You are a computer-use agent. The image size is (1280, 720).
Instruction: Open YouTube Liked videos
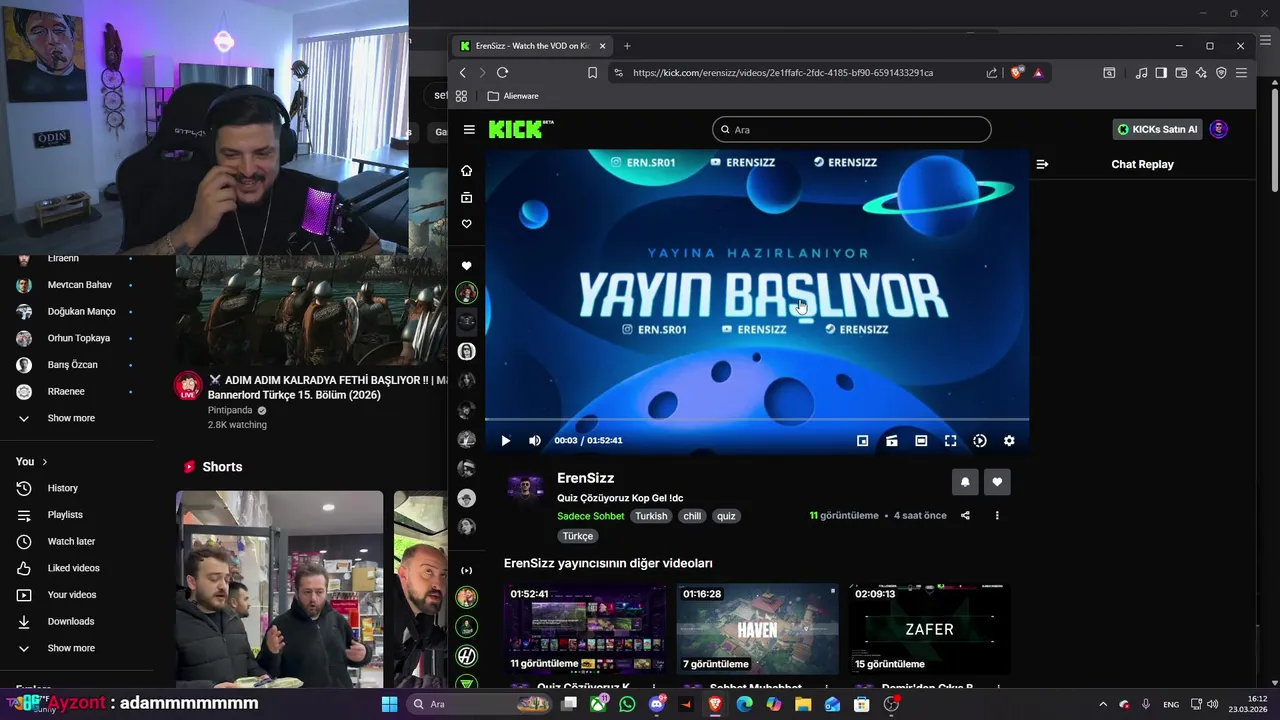coord(73,568)
